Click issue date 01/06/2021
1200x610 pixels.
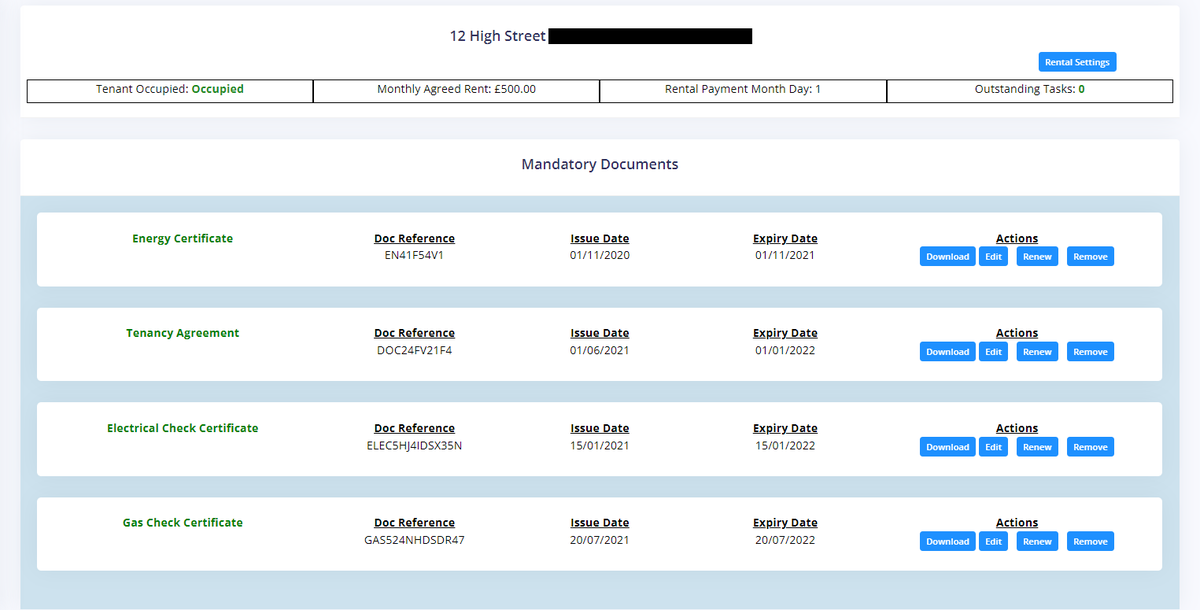600,351
